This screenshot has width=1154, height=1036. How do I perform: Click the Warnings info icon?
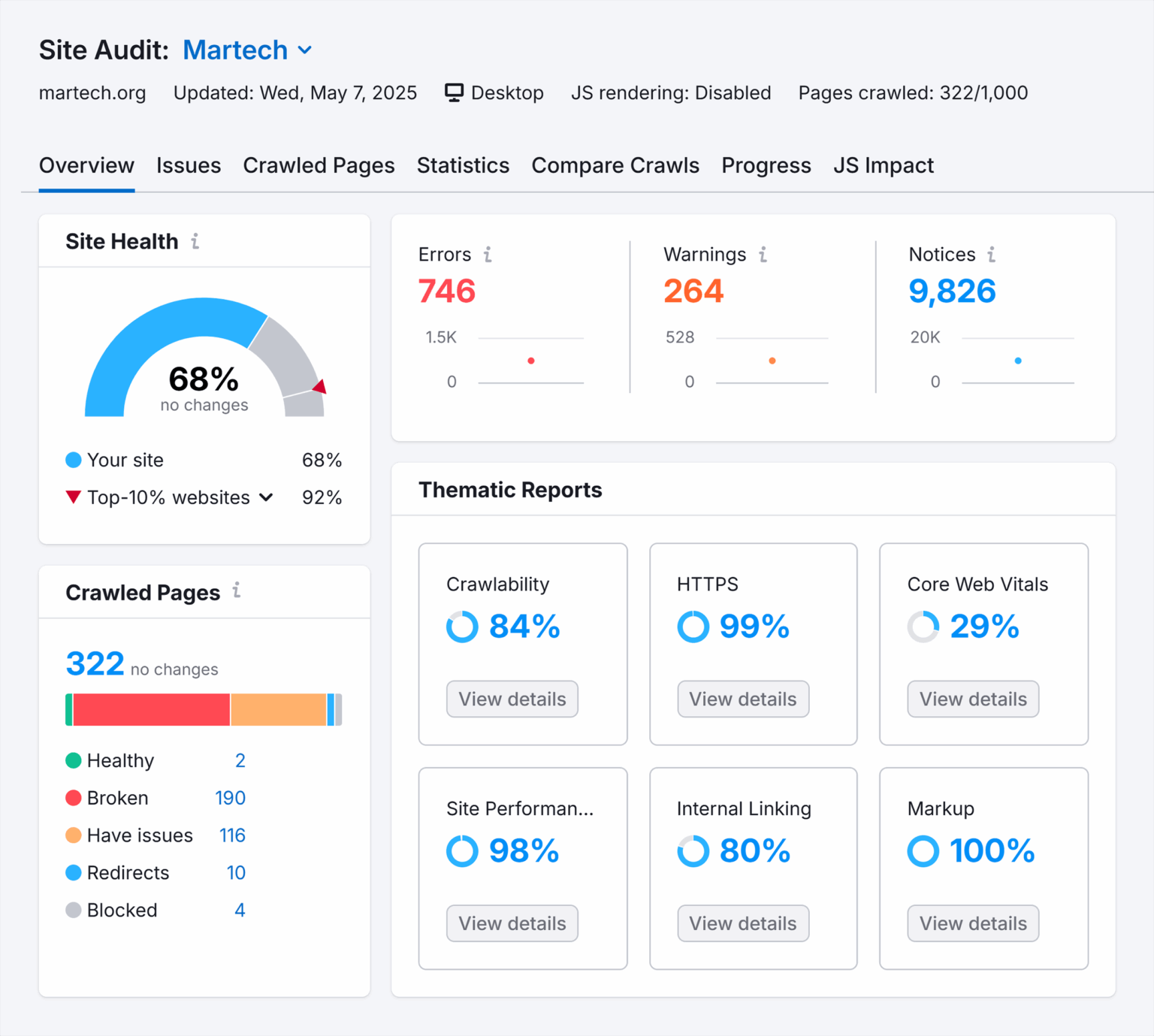(x=763, y=255)
